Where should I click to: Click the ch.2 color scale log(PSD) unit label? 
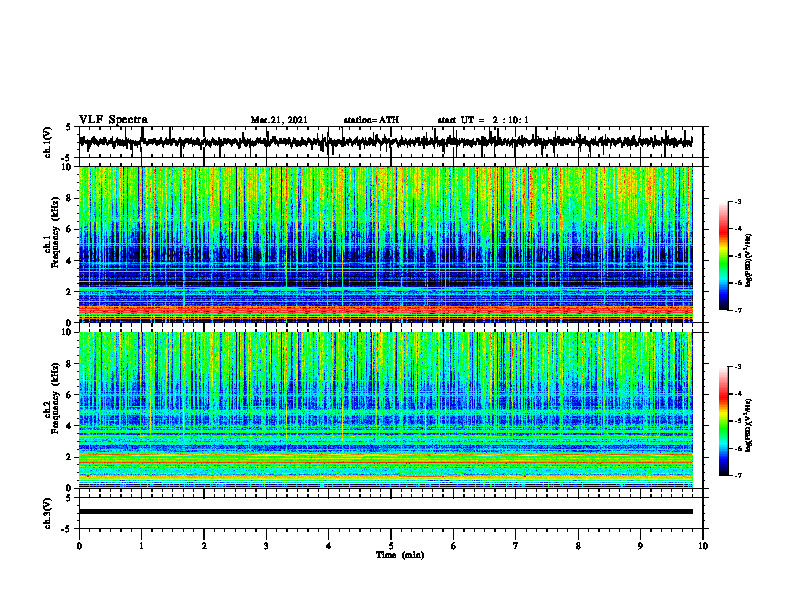(749, 425)
